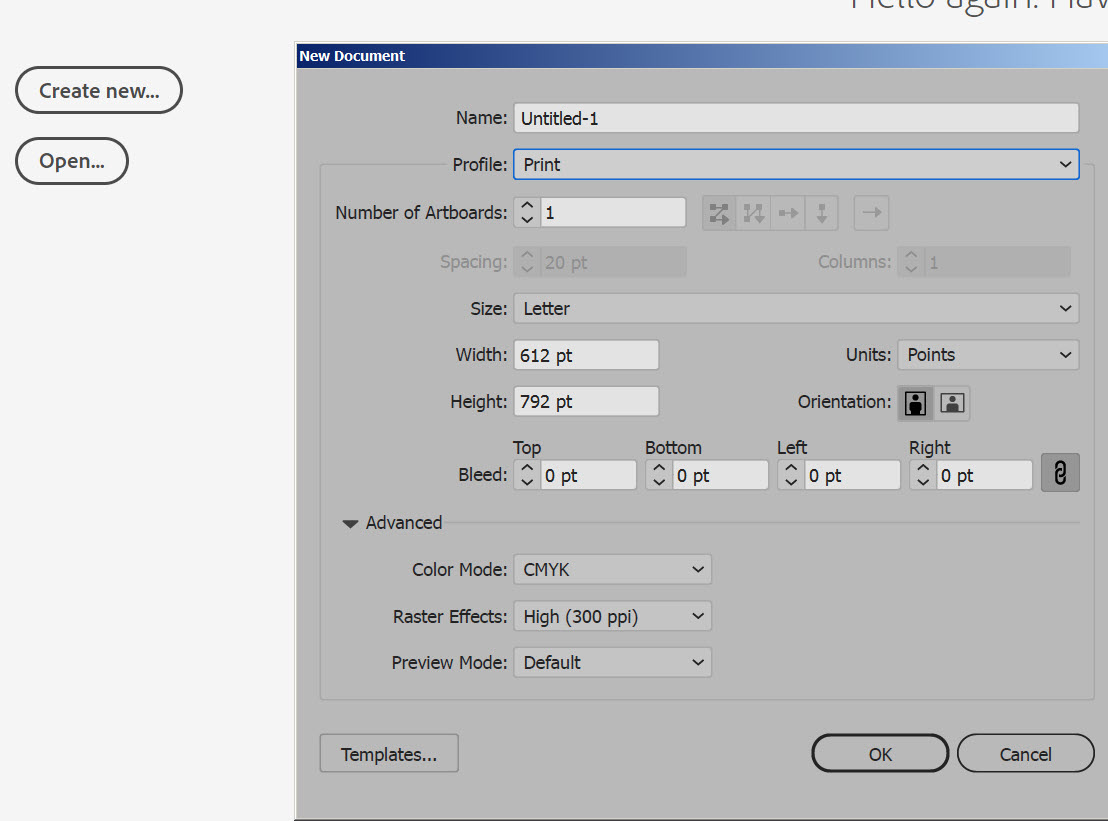Open the Color Mode dropdown showing CMYK
The image size is (1108, 821).
point(612,569)
